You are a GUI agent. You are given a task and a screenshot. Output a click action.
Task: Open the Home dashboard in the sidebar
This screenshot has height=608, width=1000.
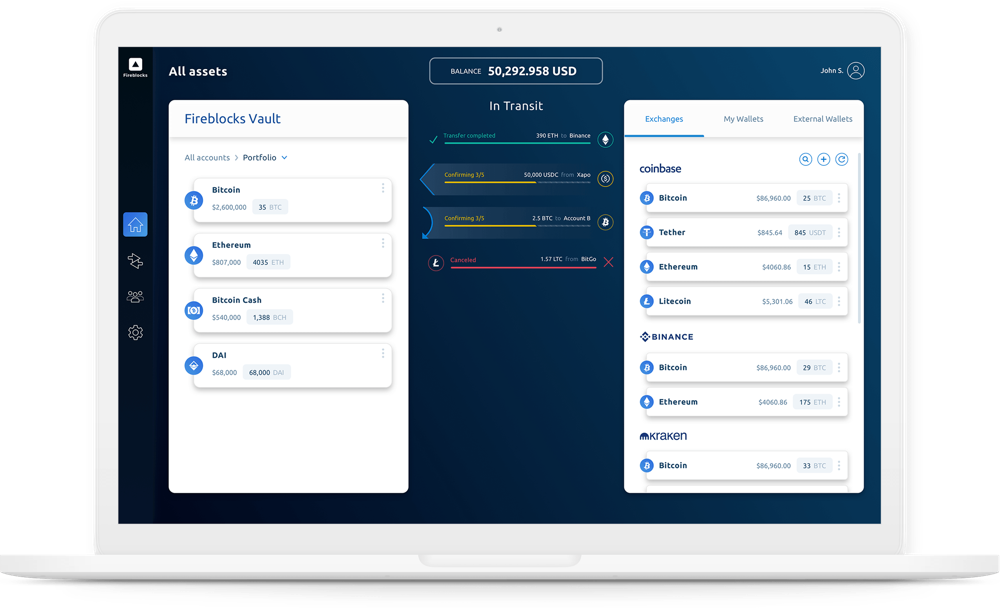(135, 225)
